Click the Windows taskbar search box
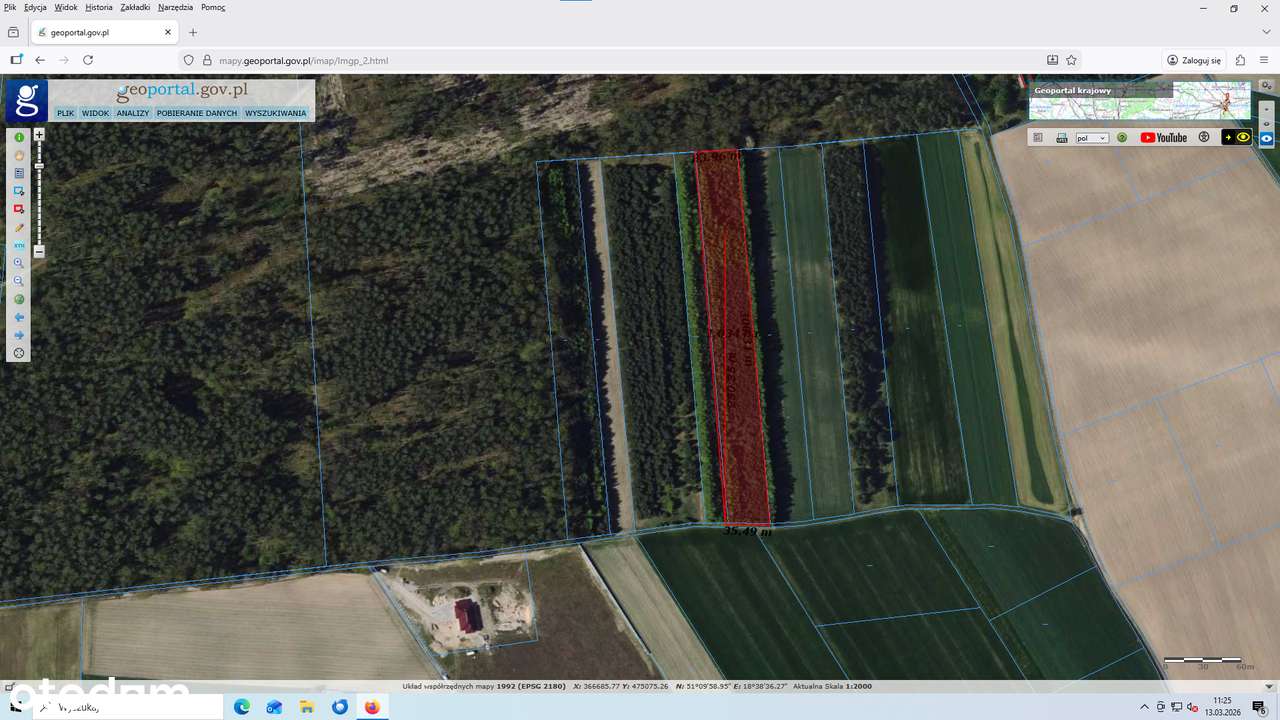1280x720 pixels. tap(130, 707)
